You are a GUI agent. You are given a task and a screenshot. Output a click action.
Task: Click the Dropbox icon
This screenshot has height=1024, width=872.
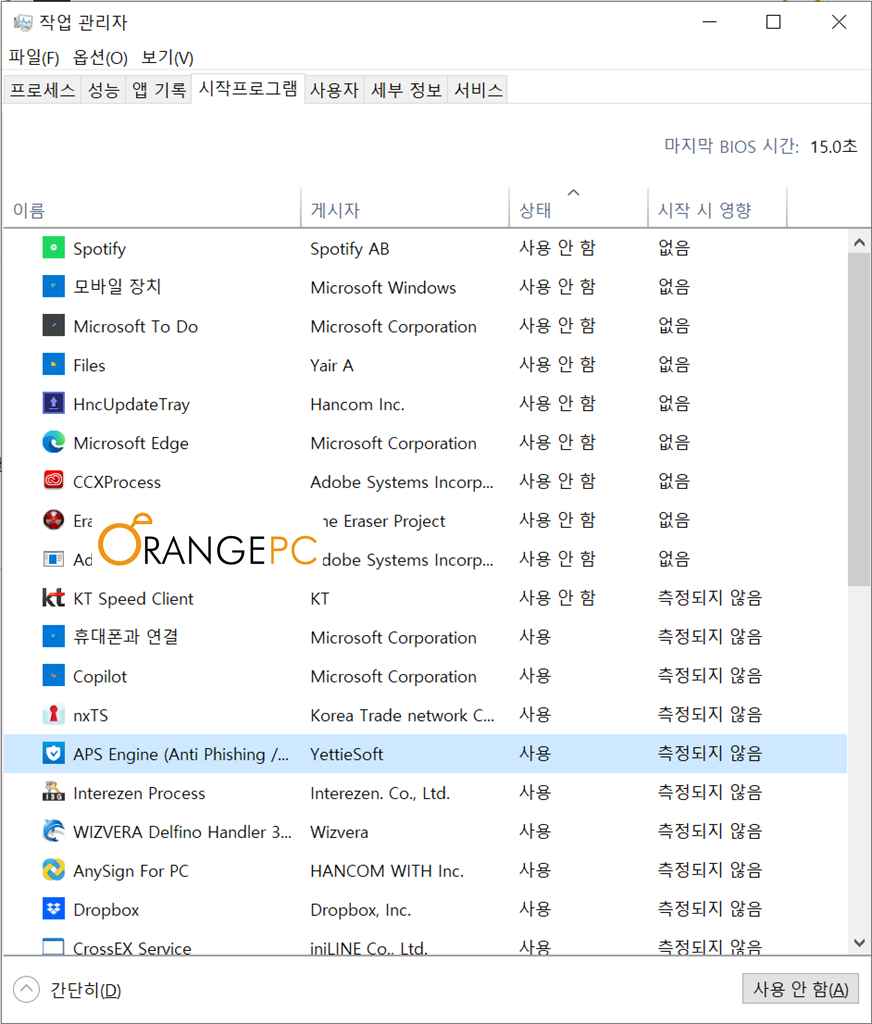tap(54, 909)
